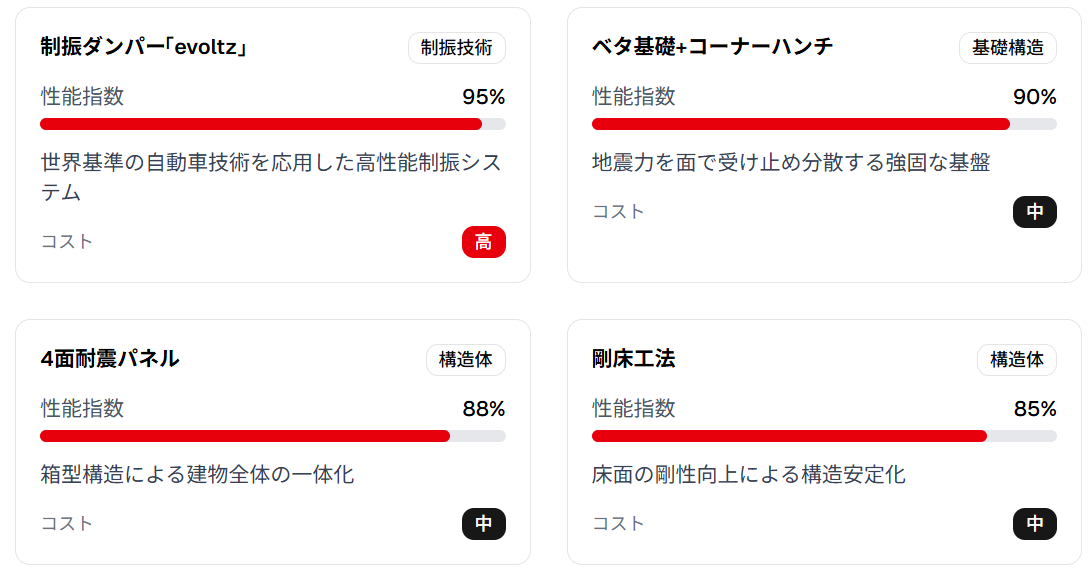This screenshot has width=1090, height=576.
Task: Select the 構造体 badge on 剛床工法 card
Action: coord(1017,360)
